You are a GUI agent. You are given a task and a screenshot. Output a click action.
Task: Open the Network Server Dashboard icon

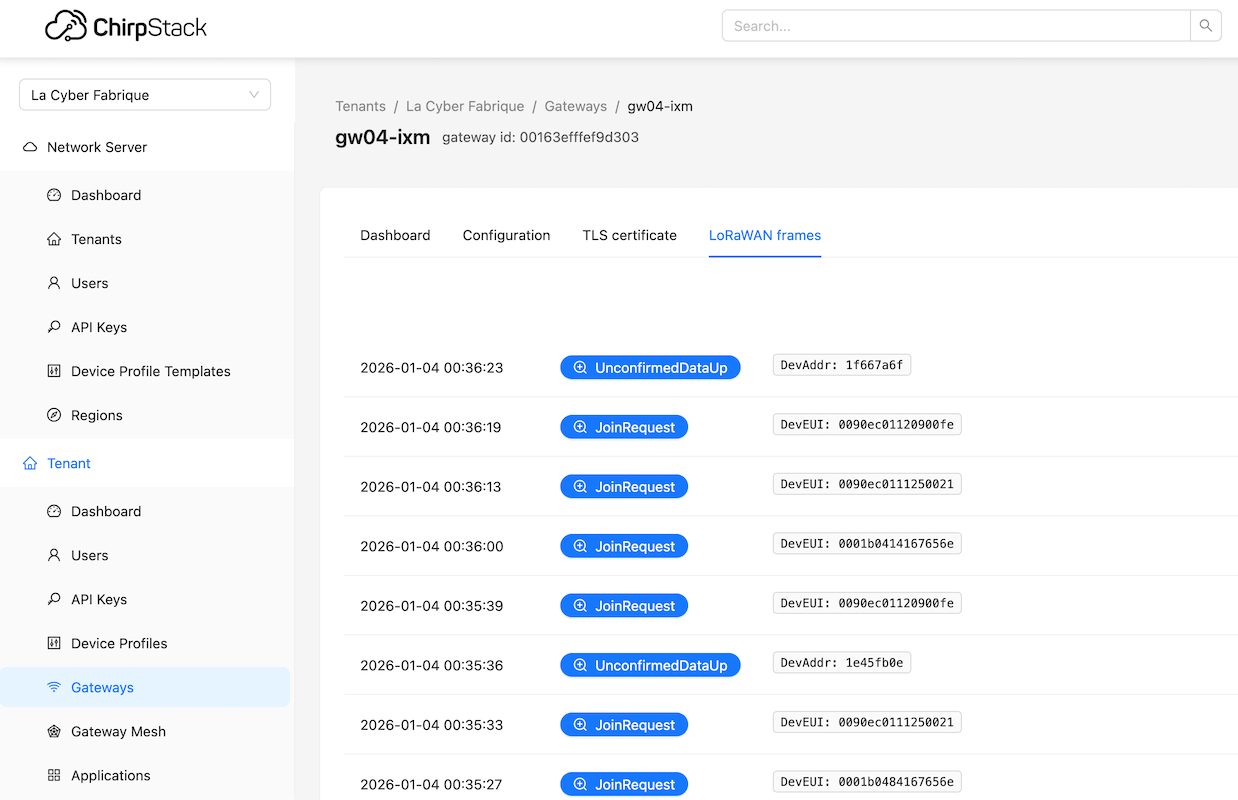(52, 195)
